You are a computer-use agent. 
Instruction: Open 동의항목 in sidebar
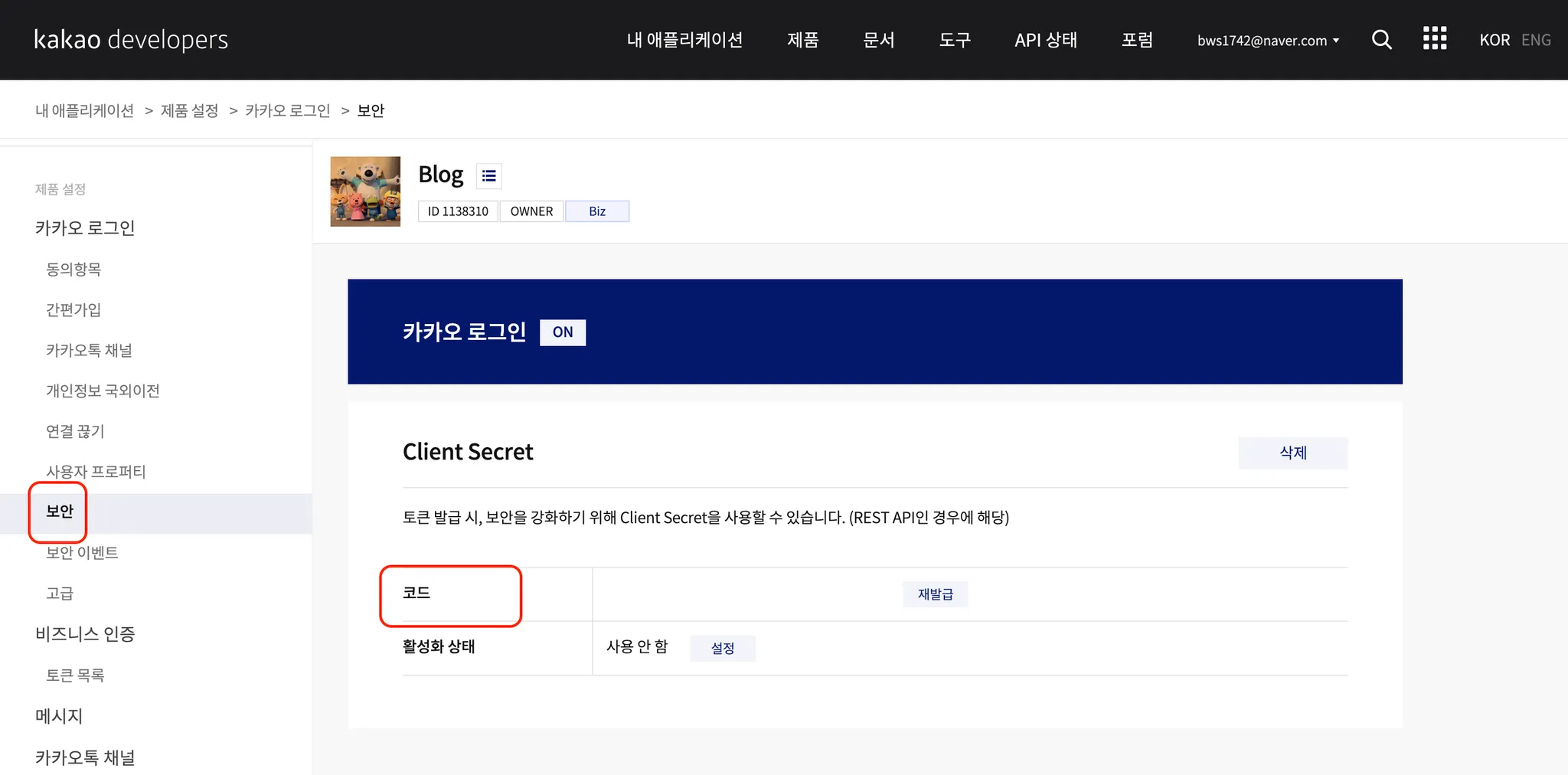tap(73, 270)
